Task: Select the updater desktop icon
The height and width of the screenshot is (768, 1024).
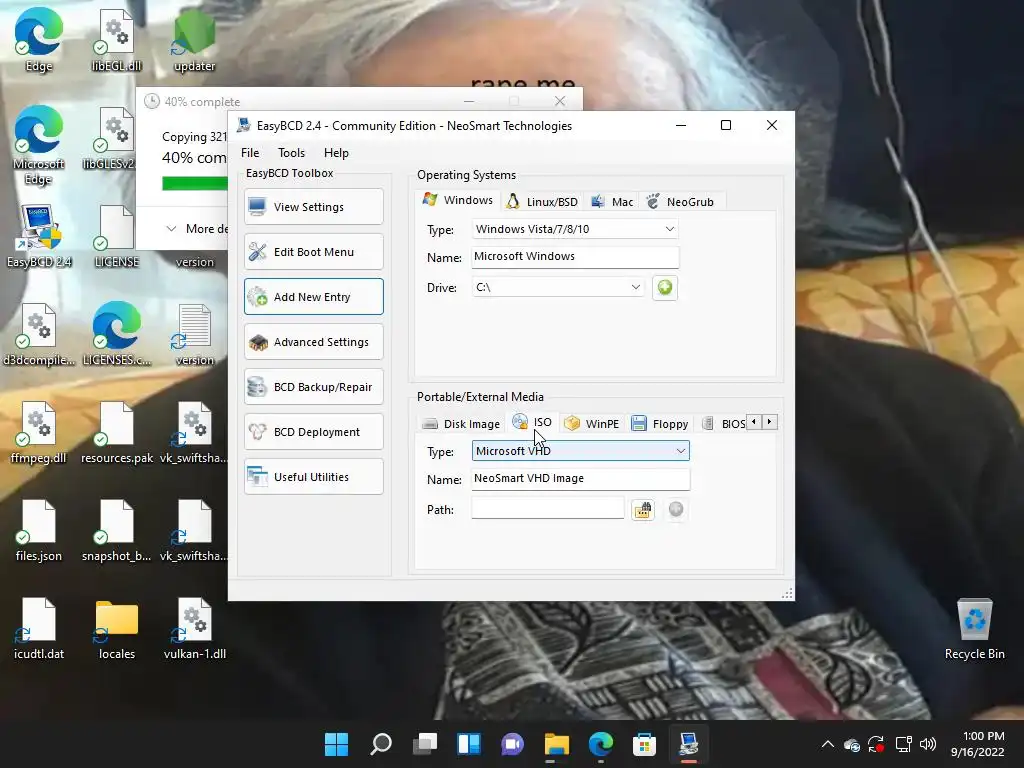Action: [x=195, y=40]
